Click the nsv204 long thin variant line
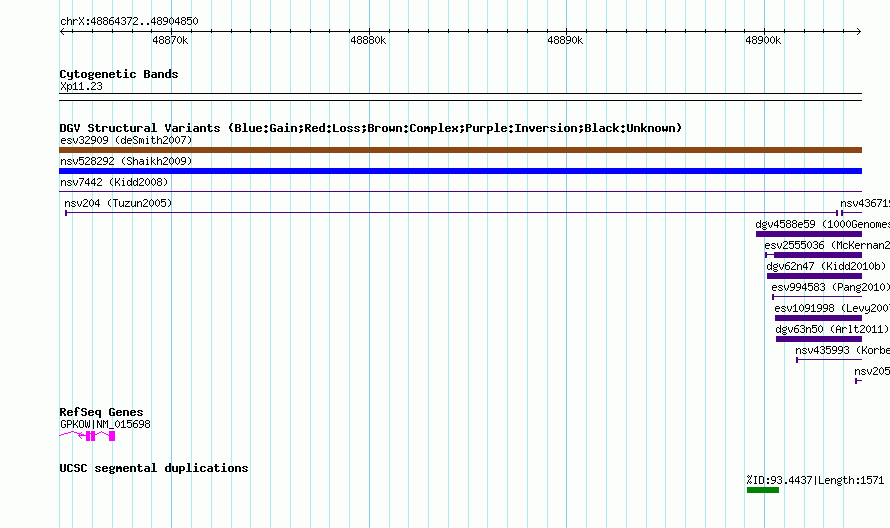 pos(452,213)
